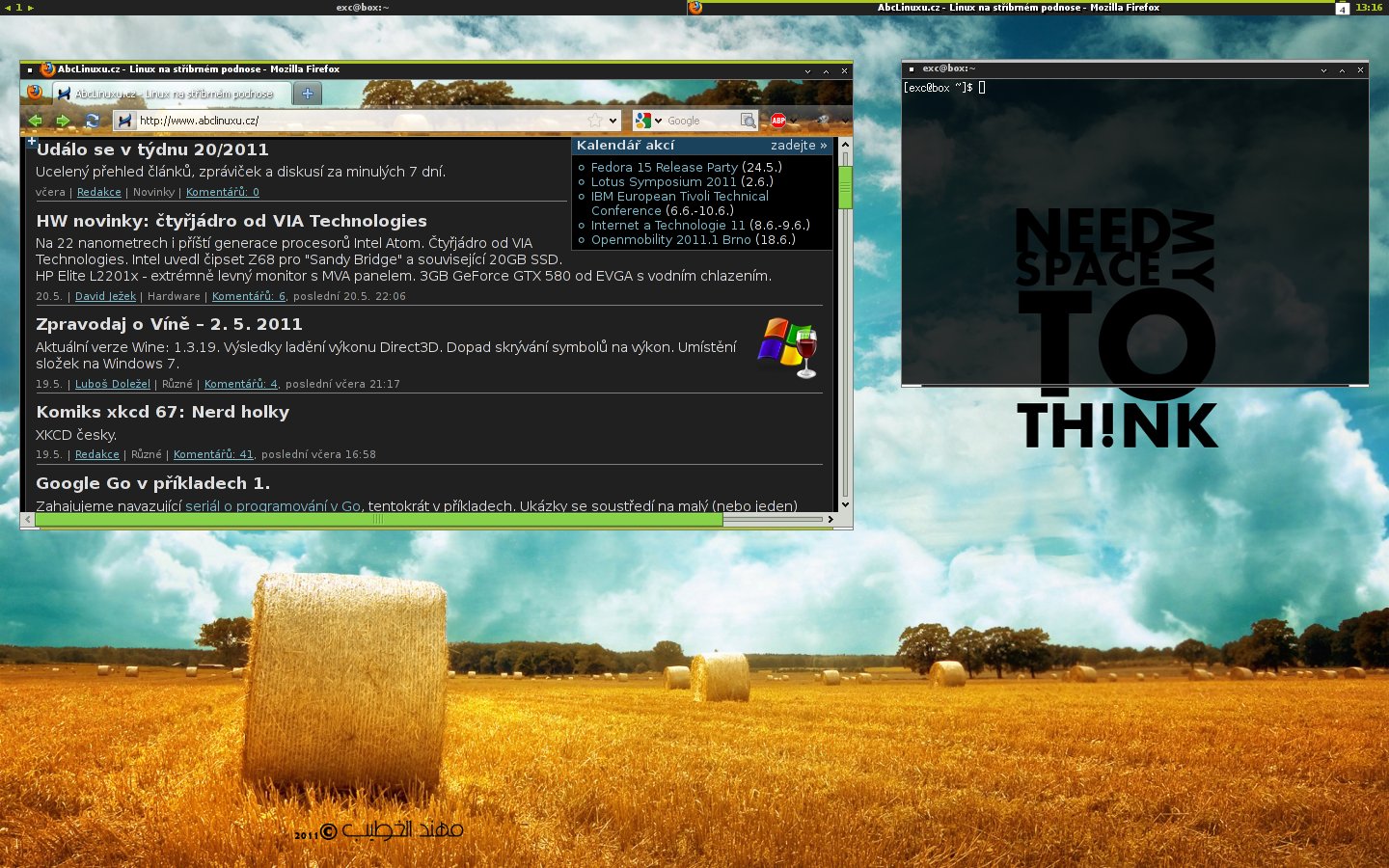Activate the AbcLinuxu Firefox entry in the top panel taskbar
Viewport: 1389px width, 868px height.
tap(1011, 7)
